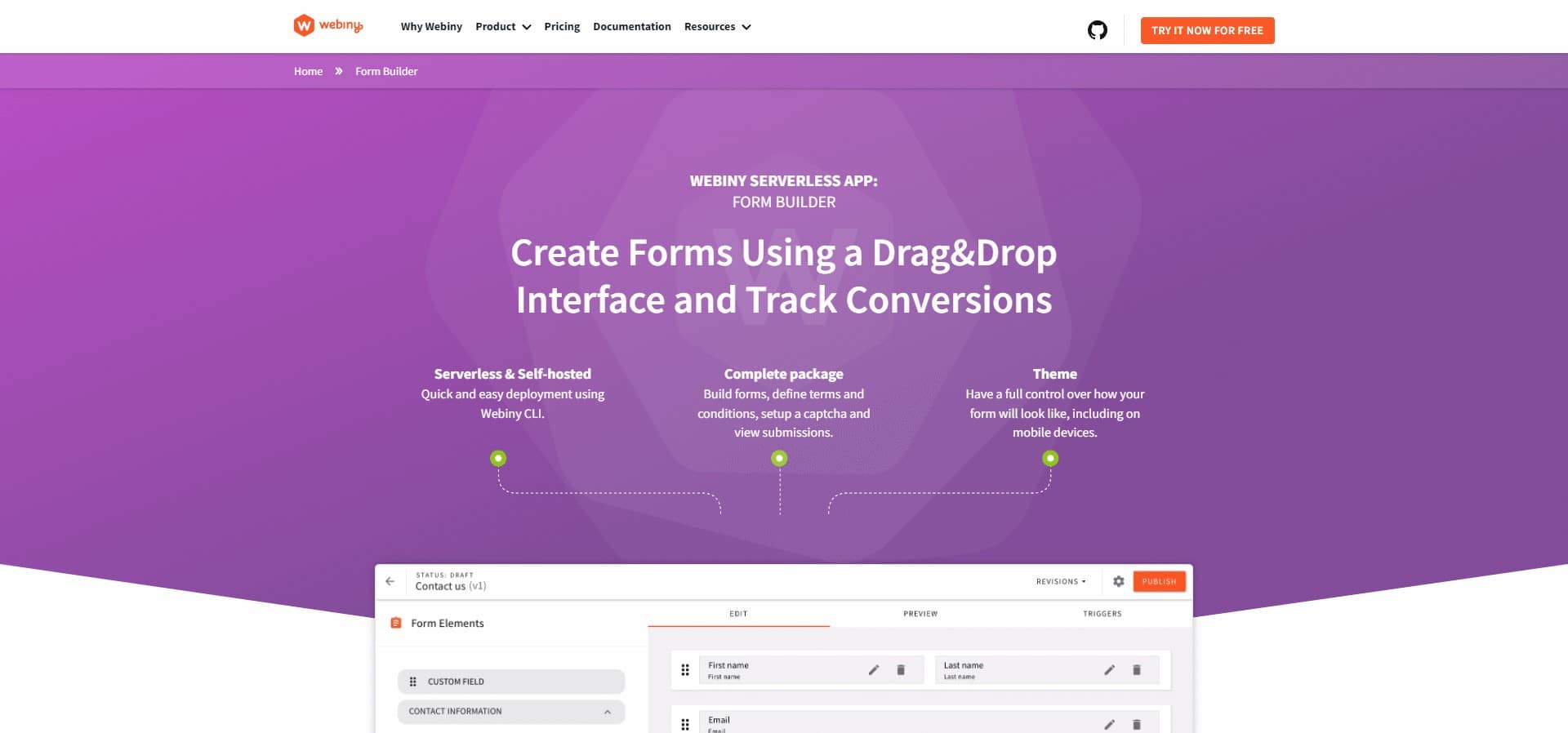Image resolution: width=1568 pixels, height=733 pixels.
Task: Select the Custom Field element
Action: click(x=511, y=682)
